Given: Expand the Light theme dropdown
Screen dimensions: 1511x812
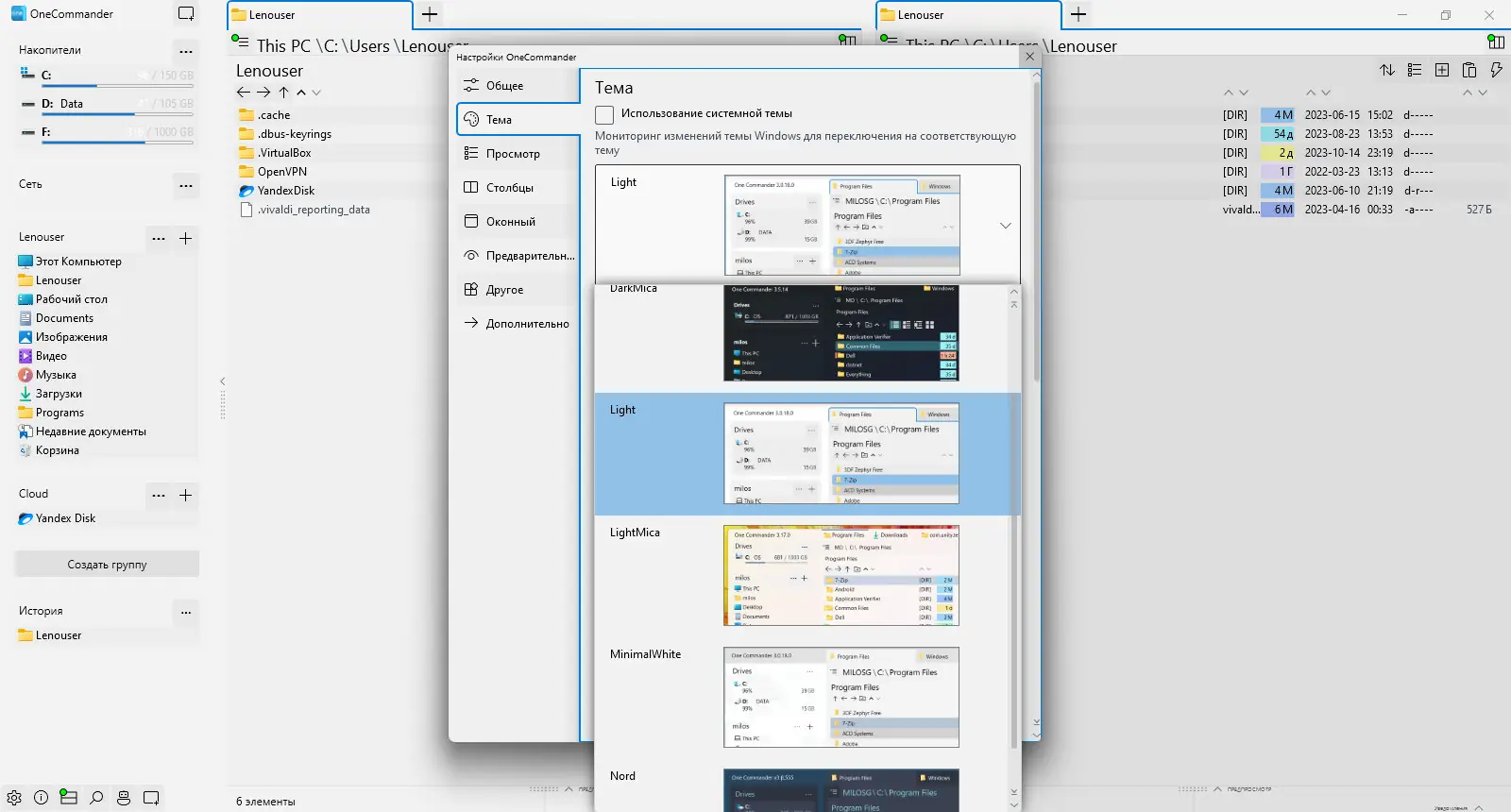Looking at the screenshot, I should point(1006,226).
